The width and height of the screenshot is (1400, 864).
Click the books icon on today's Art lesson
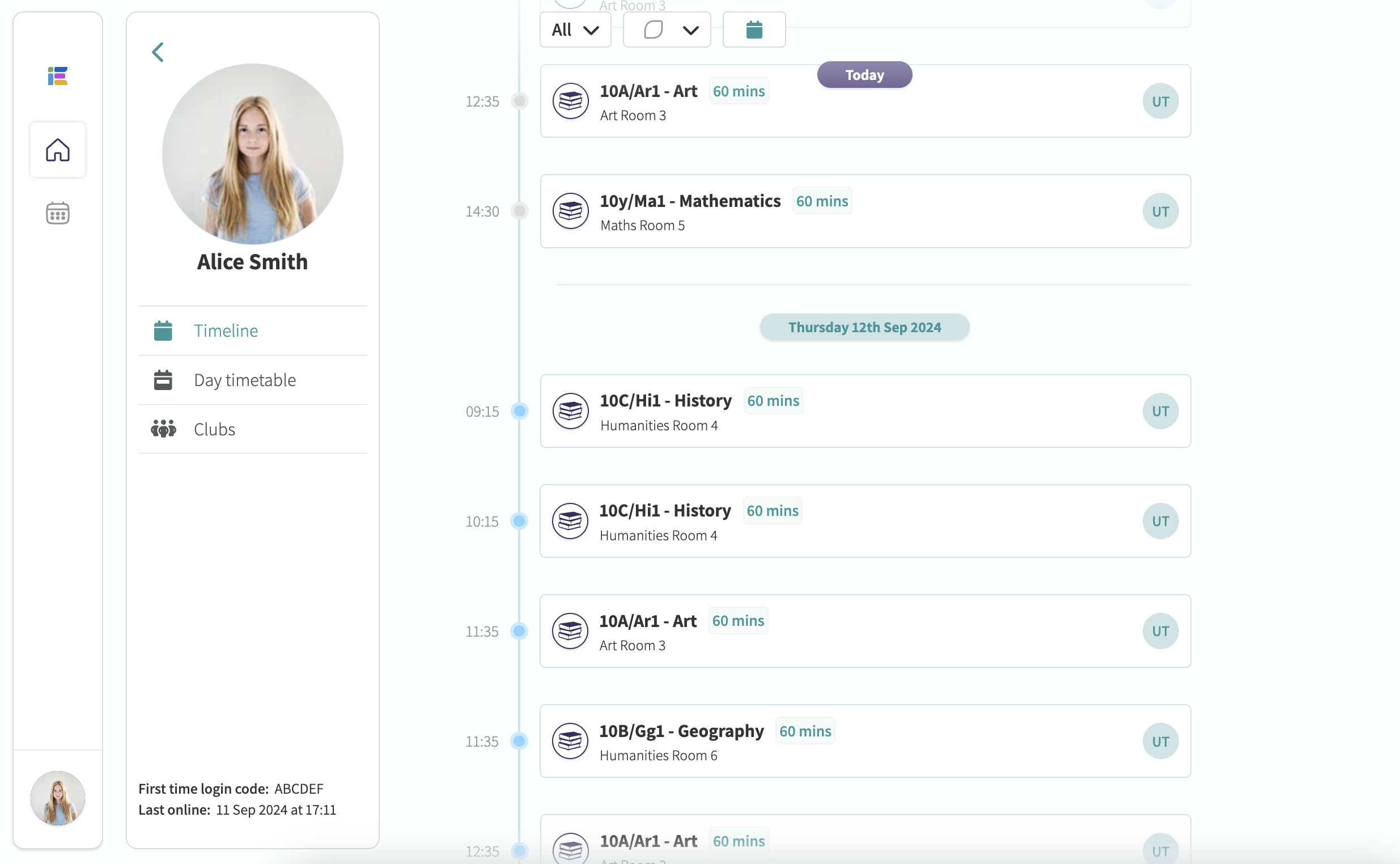[x=571, y=100]
